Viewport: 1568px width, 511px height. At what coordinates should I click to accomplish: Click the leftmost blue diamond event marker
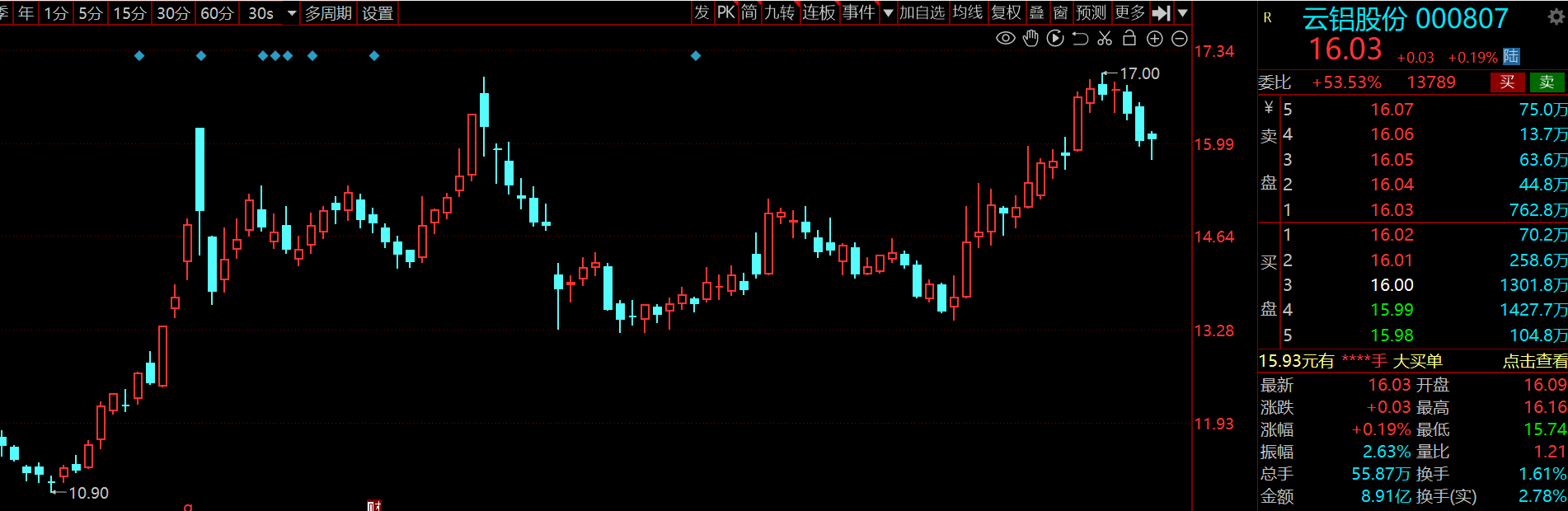tap(139, 55)
